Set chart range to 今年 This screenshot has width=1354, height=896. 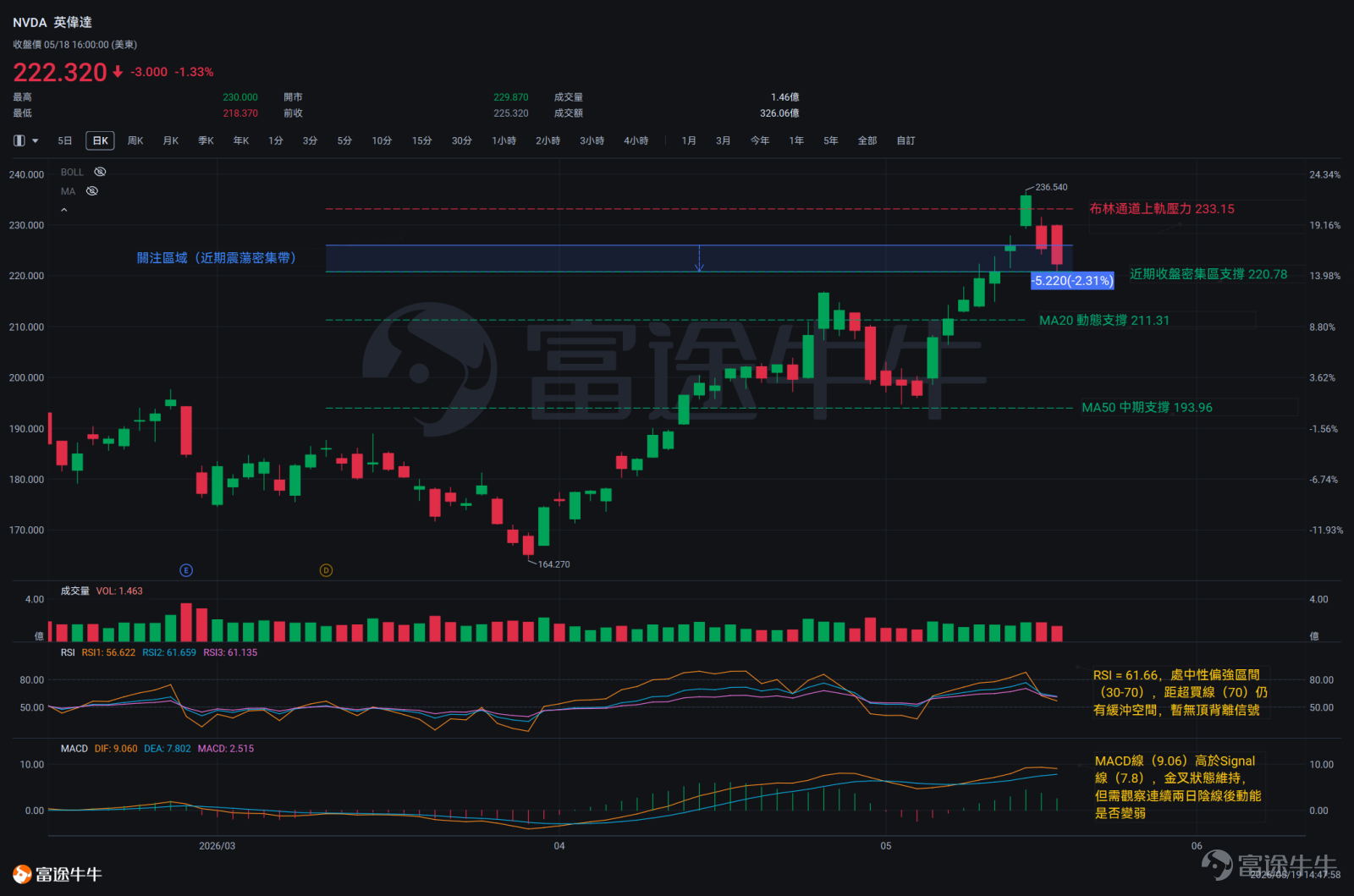[x=760, y=140]
